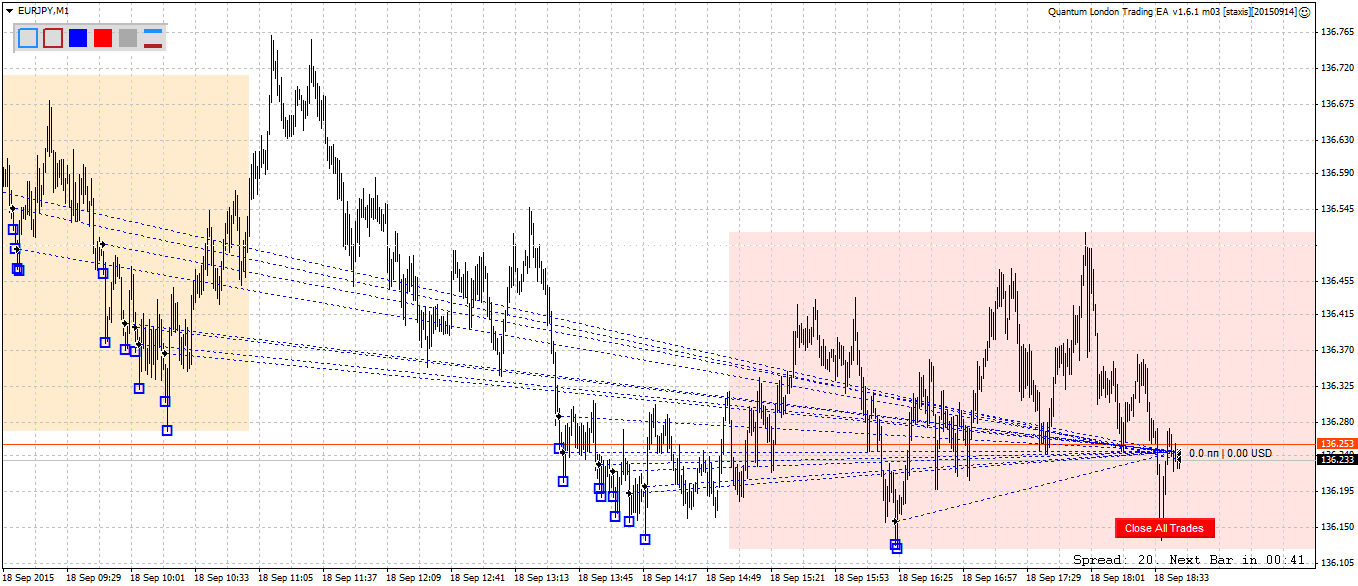Click the EA smiley face icon
1358x586 pixels.
point(1305,11)
